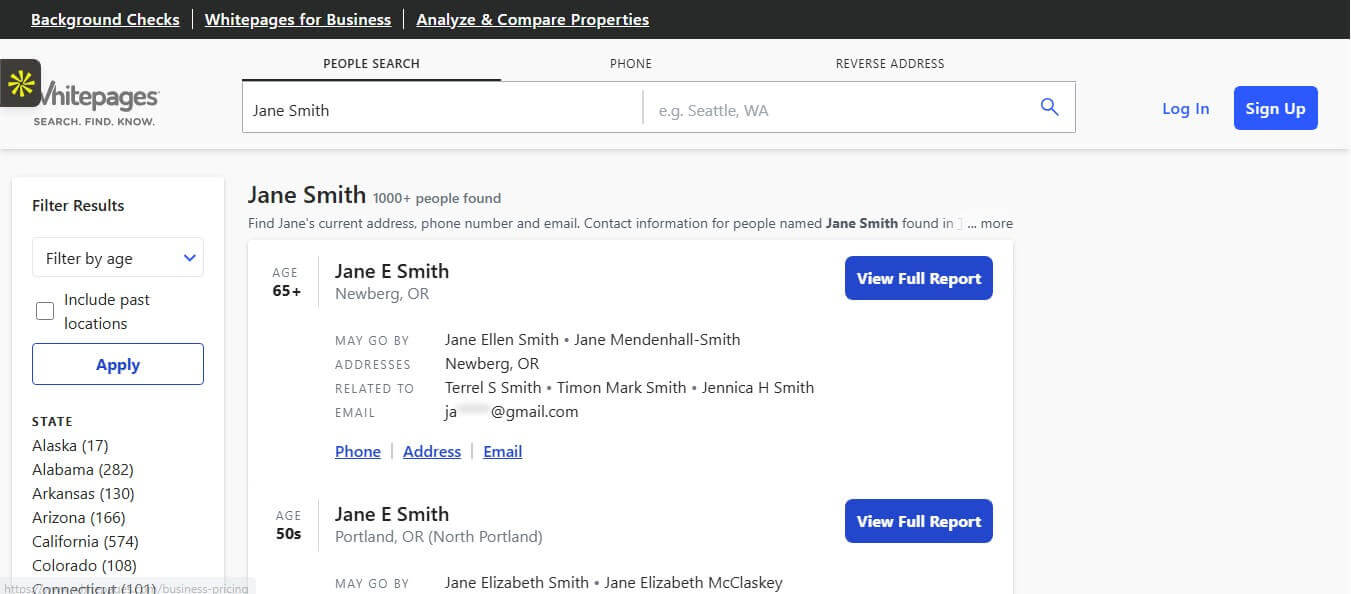The width and height of the screenshot is (1351, 594).
Task: Switch to the Phone tab
Action: tap(630, 63)
